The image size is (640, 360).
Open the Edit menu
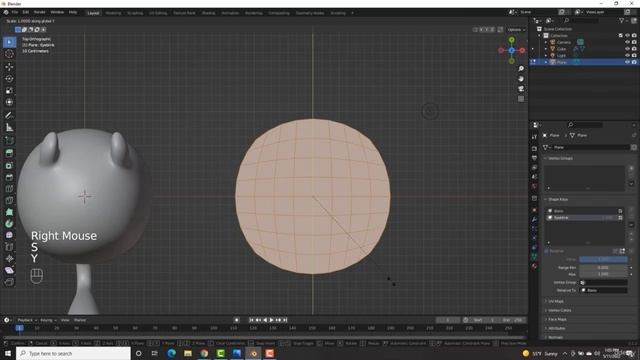26,12
